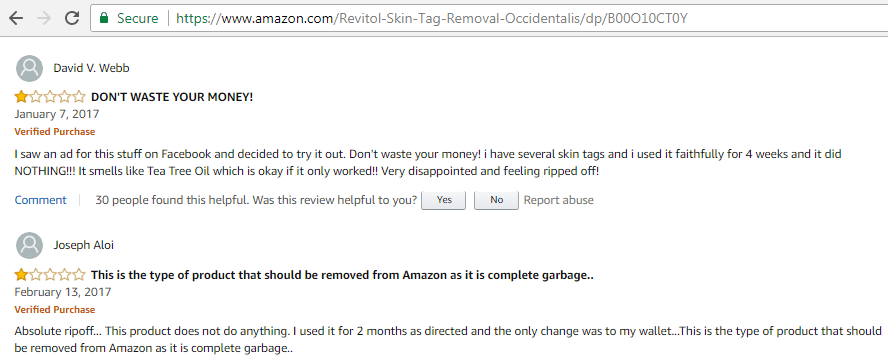Click the green Secure padlock icon

[104, 18]
